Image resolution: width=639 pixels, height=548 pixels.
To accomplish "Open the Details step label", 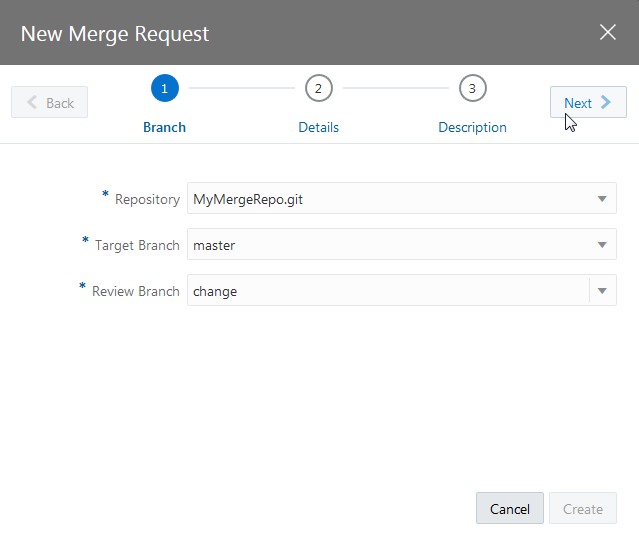I will pos(318,127).
